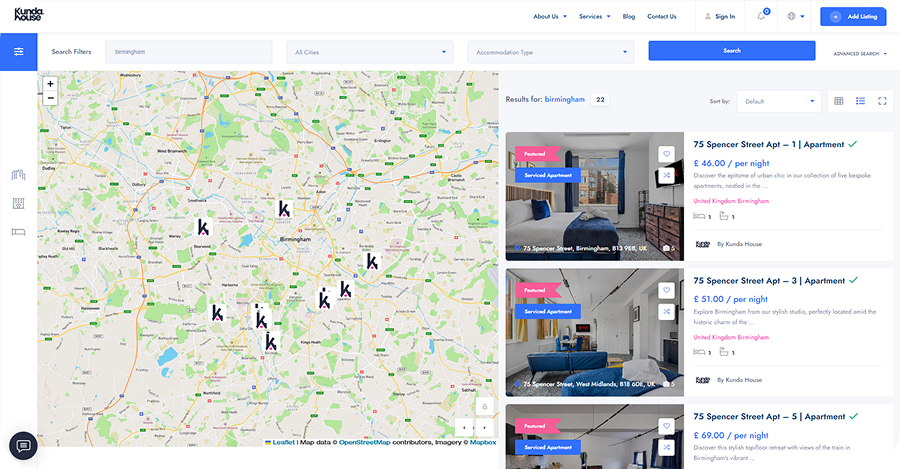Switch to list view layout
This screenshot has height=469, width=900.
pyautogui.click(x=860, y=101)
